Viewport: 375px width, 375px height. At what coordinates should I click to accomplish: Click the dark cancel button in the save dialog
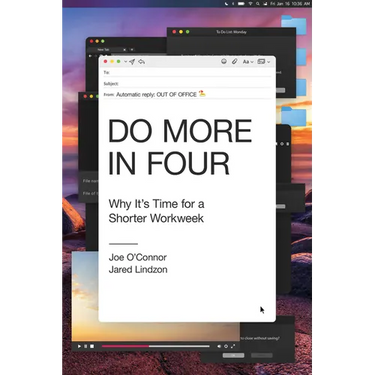(x=262, y=355)
